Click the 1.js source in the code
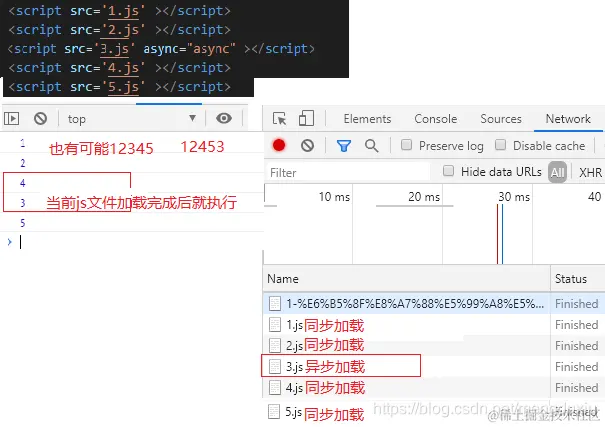This screenshot has height=427, width=605. tap(123, 11)
